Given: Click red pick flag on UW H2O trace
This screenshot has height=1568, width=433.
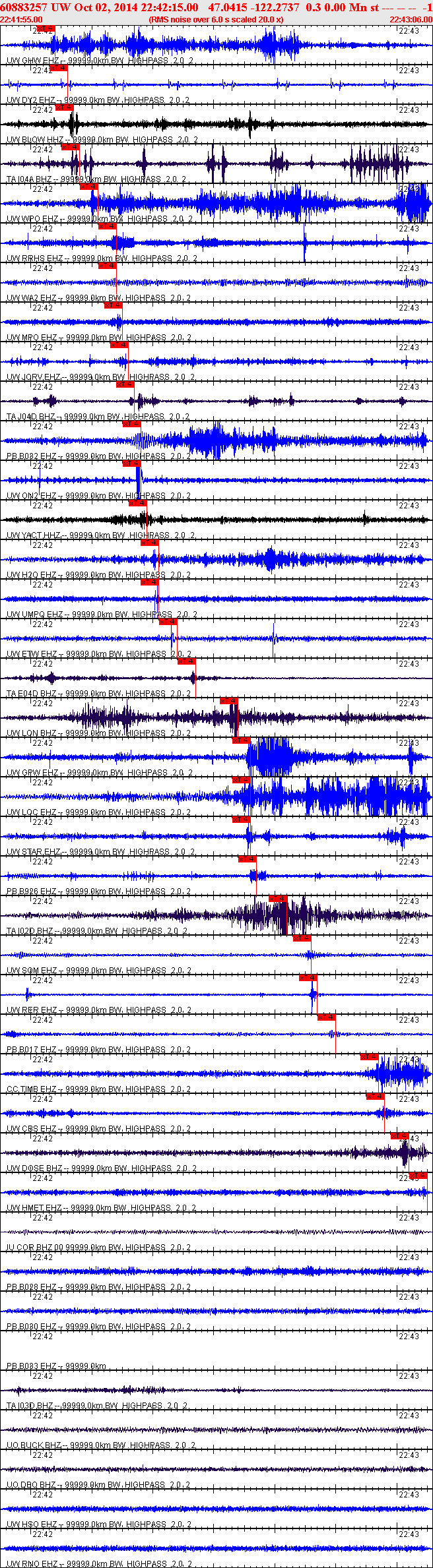Looking at the screenshot, I should (x=150, y=543).
